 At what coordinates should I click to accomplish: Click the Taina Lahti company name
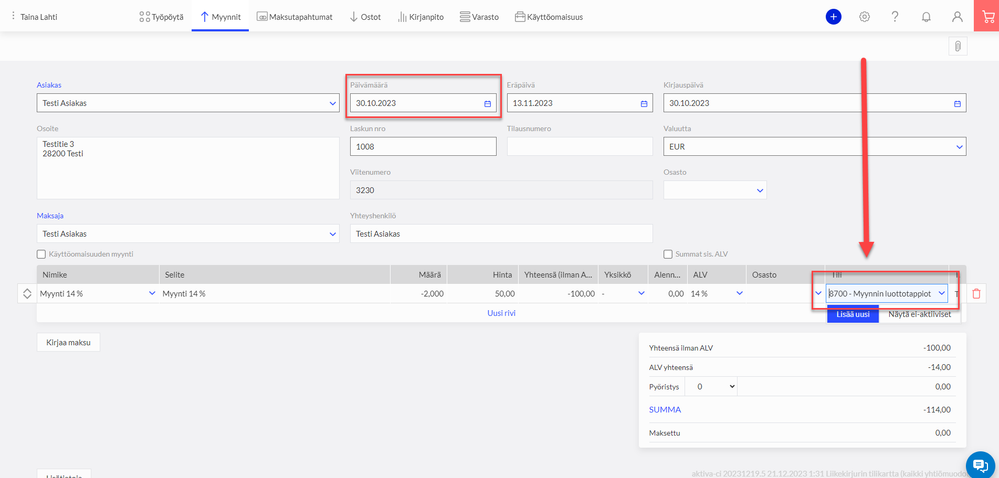pyautogui.click(x=38, y=17)
